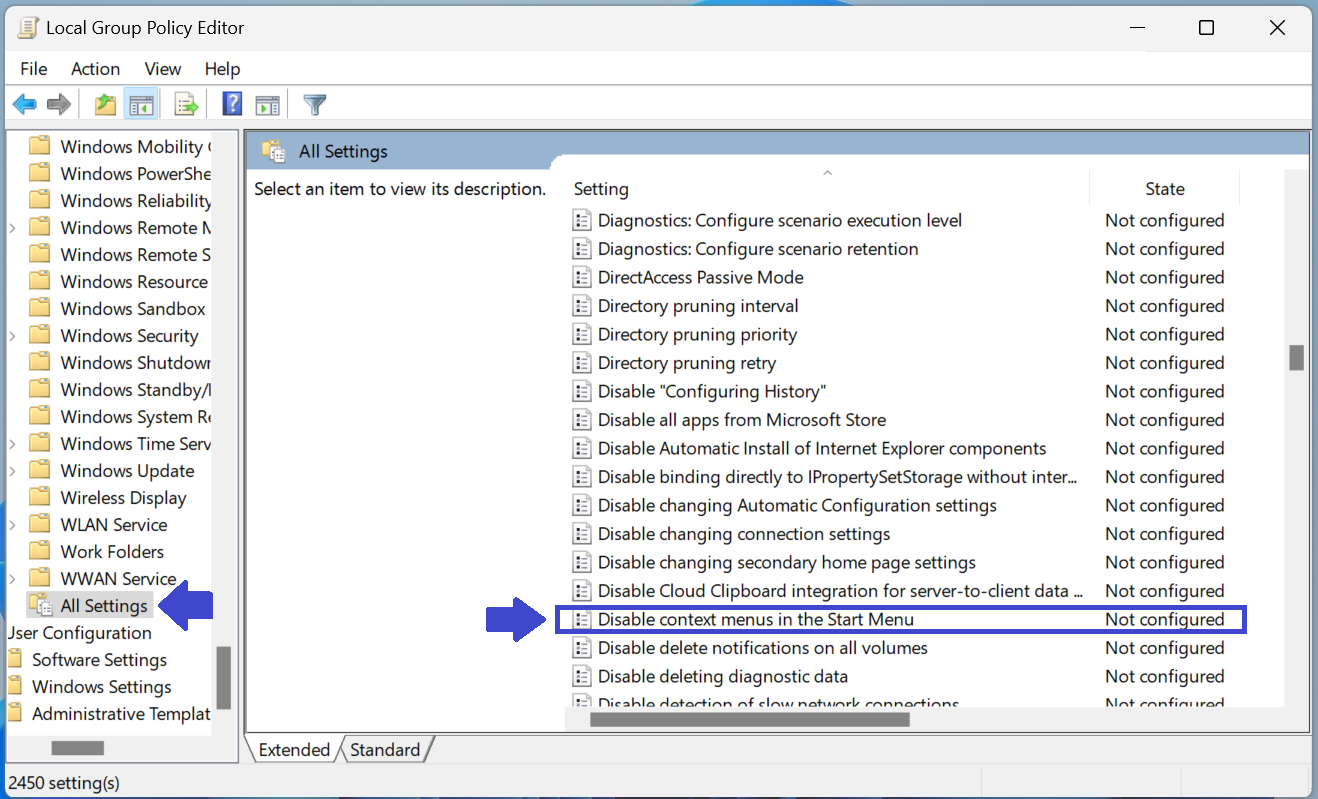Screen dimensions: 1318x799
Task: Click the Show/Hide Action Pane icon
Action: 267,104
